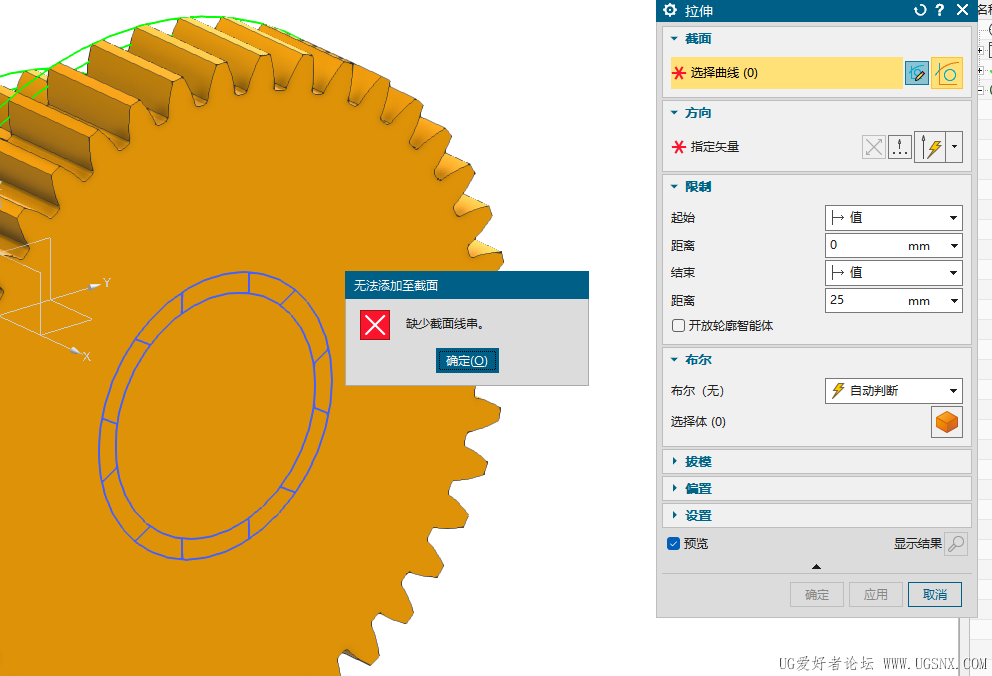Click the sketch section icon next to 选择曲线

[917, 73]
